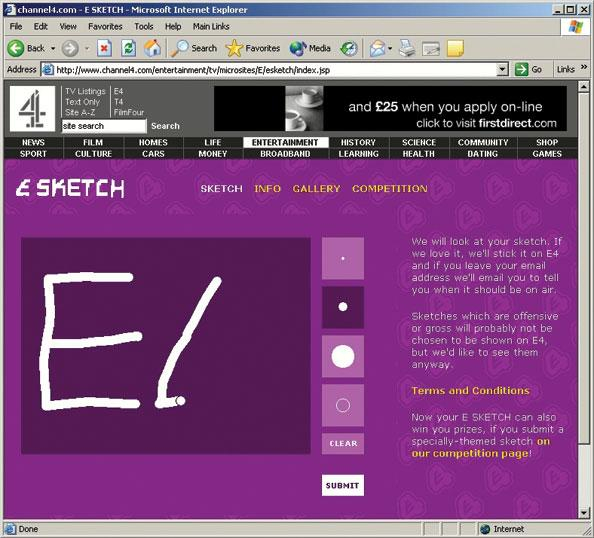Click the scrollbar down arrow
The width and height of the screenshot is (594, 538).
(x=583, y=513)
